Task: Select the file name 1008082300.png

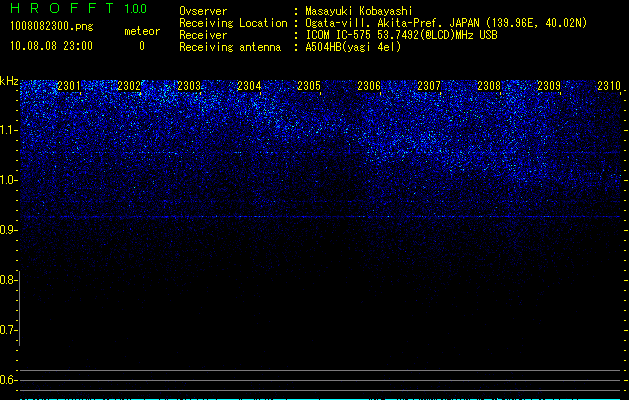Action: [x=52, y=27]
